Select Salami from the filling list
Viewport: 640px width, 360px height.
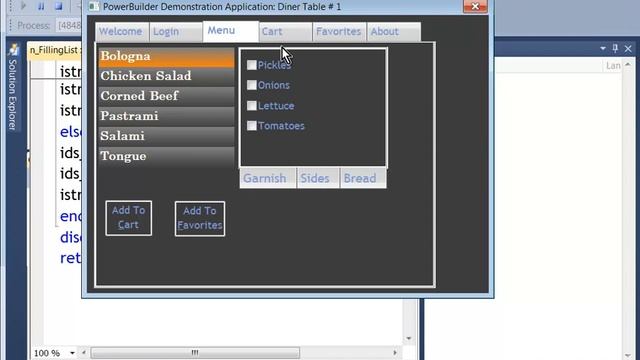(x=166, y=136)
